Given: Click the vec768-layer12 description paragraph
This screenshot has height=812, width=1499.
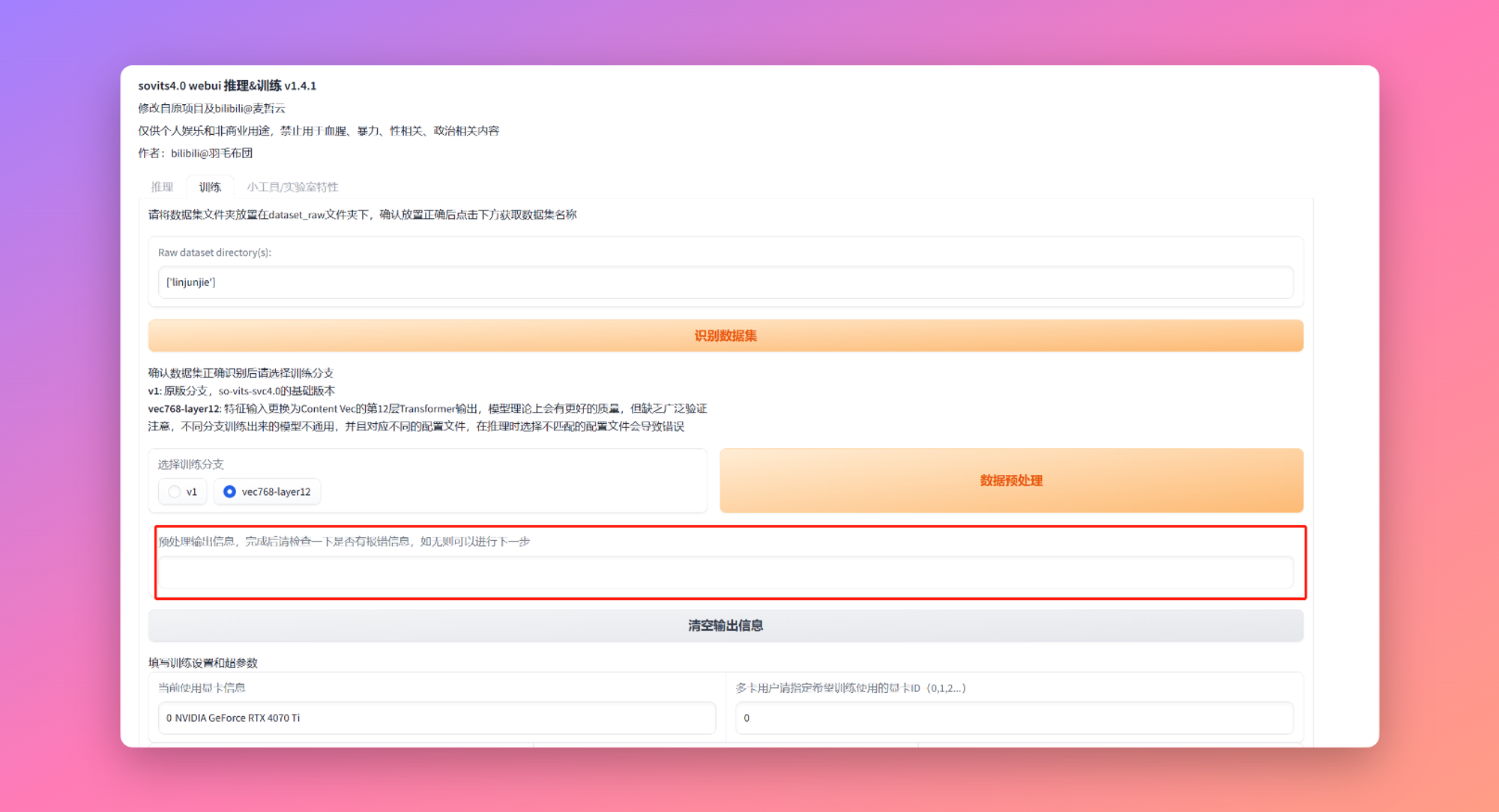Looking at the screenshot, I should (427, 408).
